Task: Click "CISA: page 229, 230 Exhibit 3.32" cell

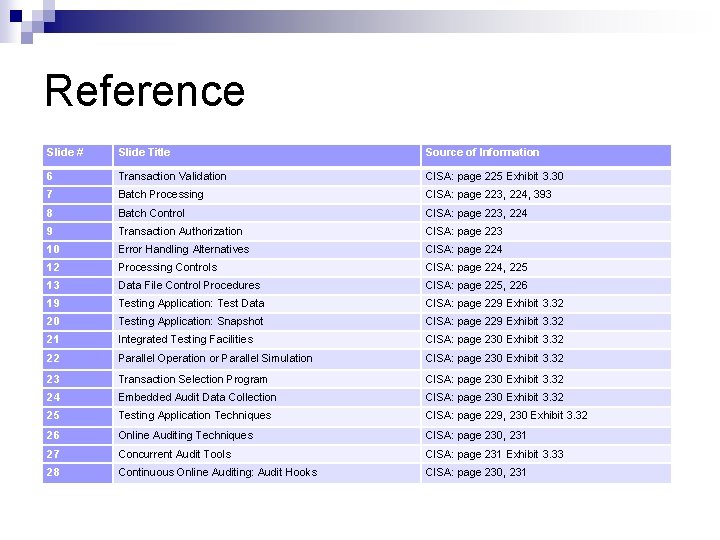Action: coord(546,416)
